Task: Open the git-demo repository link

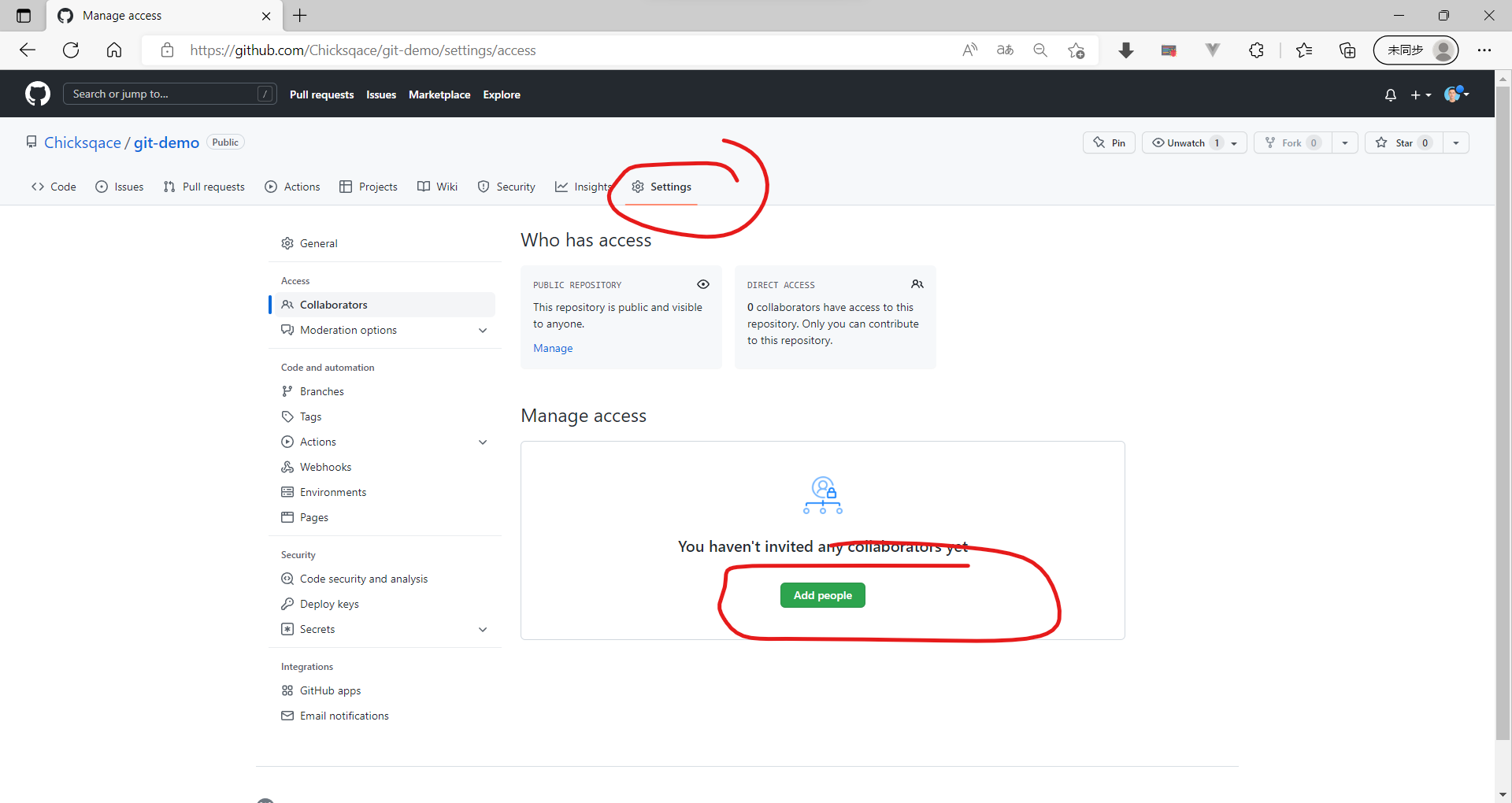Action: click(166, 142)
